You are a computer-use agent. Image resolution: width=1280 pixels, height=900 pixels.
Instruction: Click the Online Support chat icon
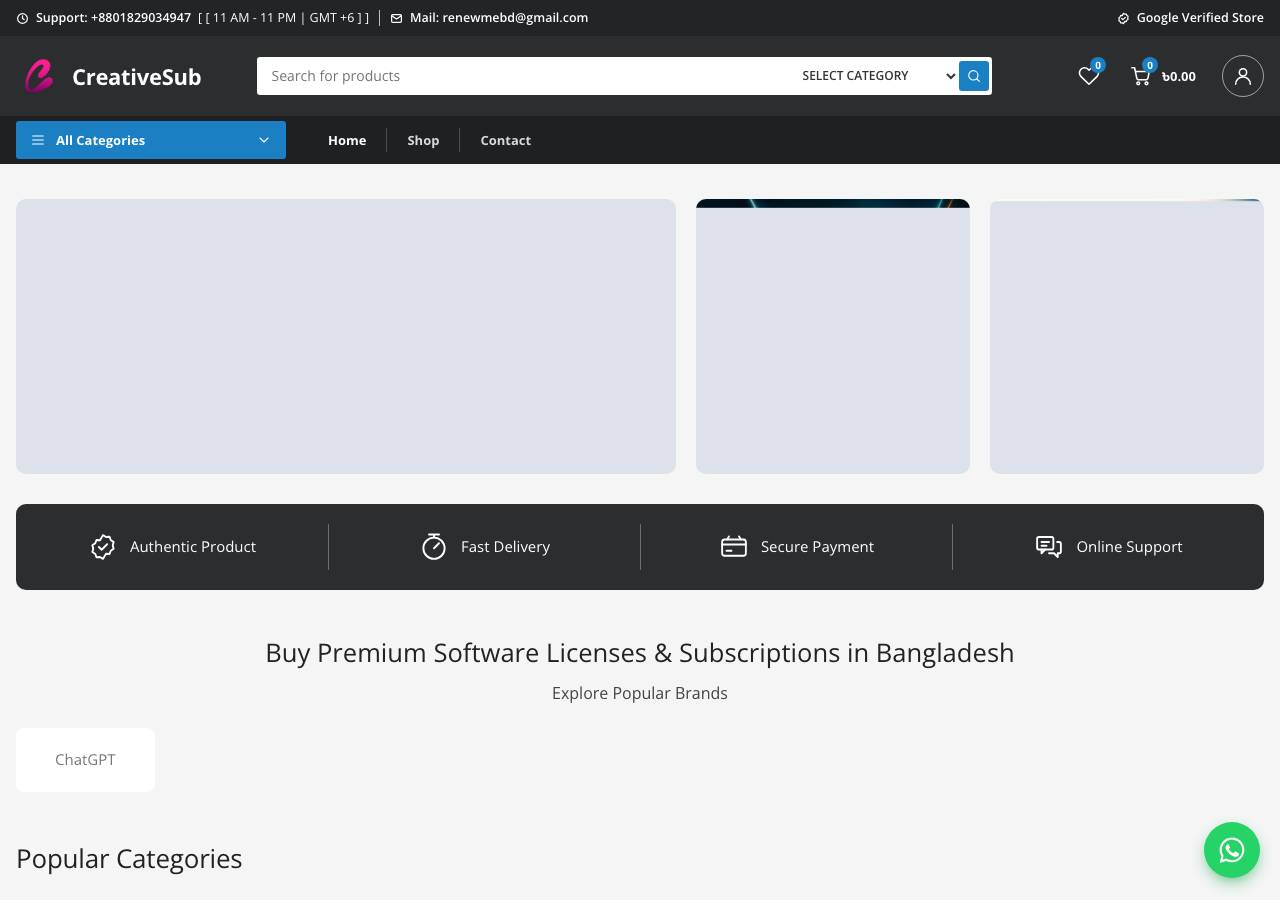1049,547
